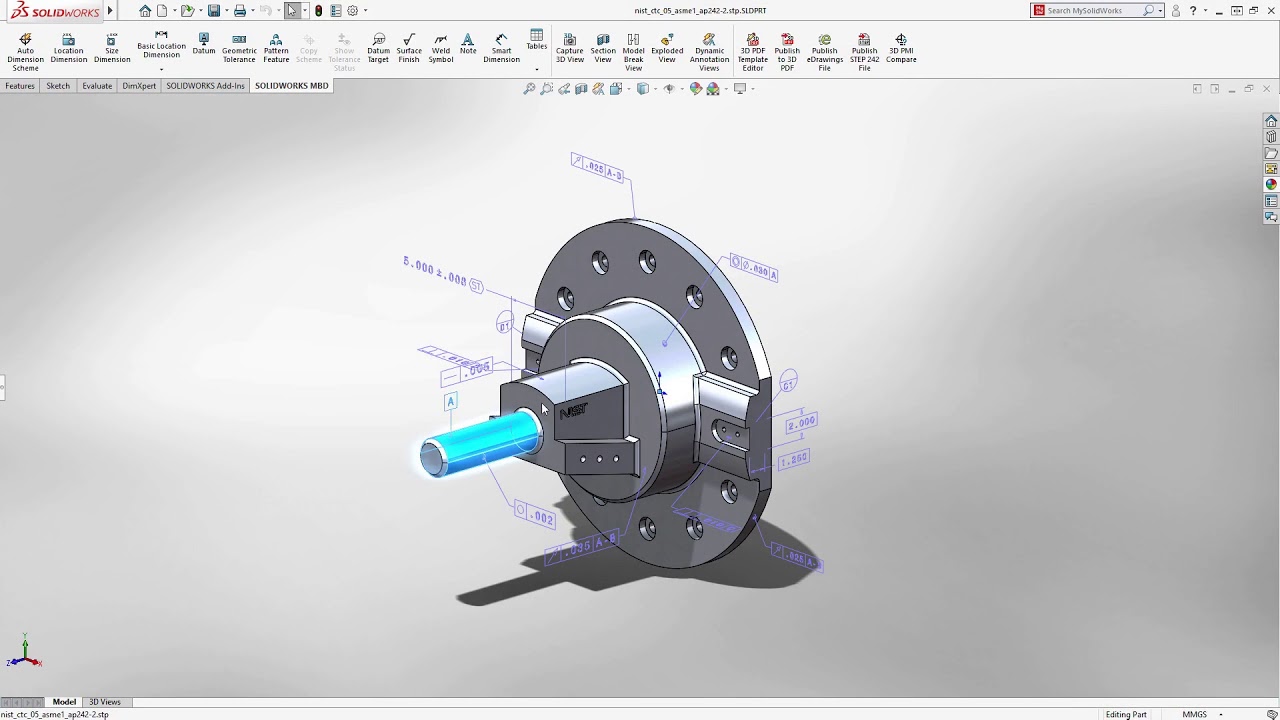Add Surface Finish symbol
The image size is (1280, 720).
409,49
